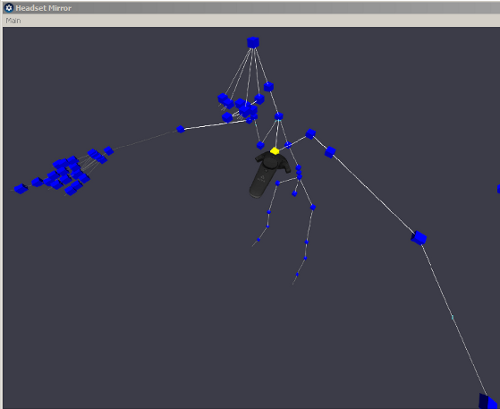
Task: Click the blue cube midway down the long right branch
Action: (x=419, y=238)
